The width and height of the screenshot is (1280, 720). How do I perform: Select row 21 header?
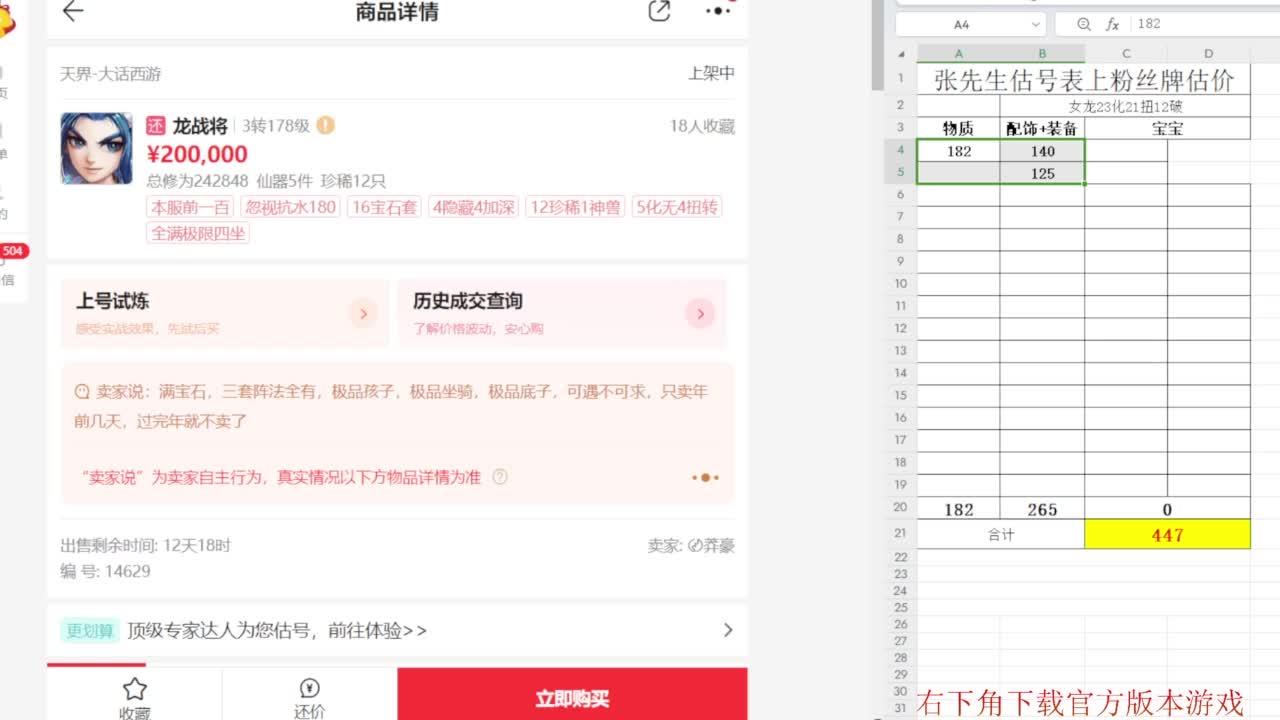(x=901, y=534)
